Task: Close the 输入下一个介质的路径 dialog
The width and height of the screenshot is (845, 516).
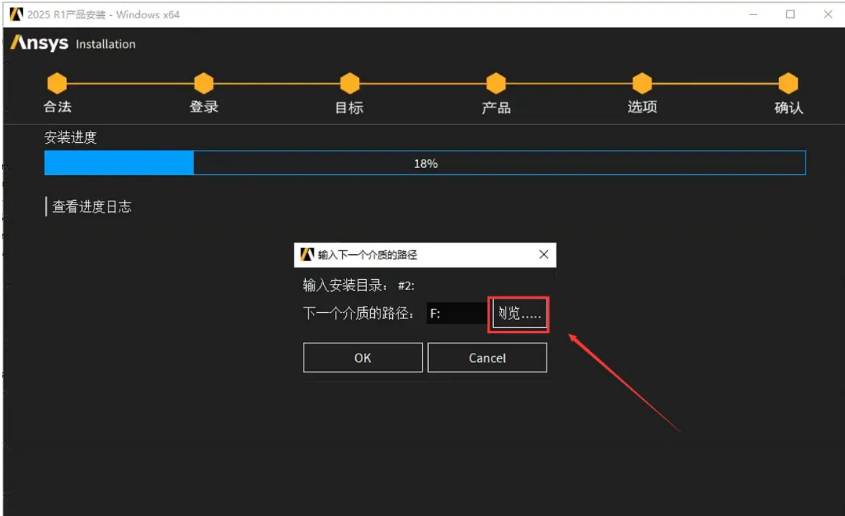Action: coord(544,254)
